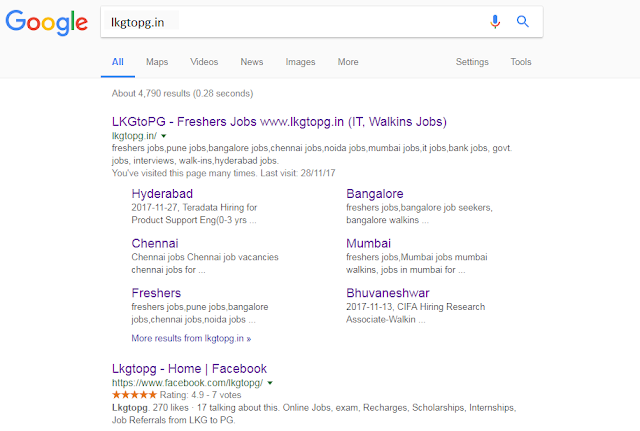640x431 pixels.
Task: Open the Chennai sitelink
Action: (x=155, y=243)
